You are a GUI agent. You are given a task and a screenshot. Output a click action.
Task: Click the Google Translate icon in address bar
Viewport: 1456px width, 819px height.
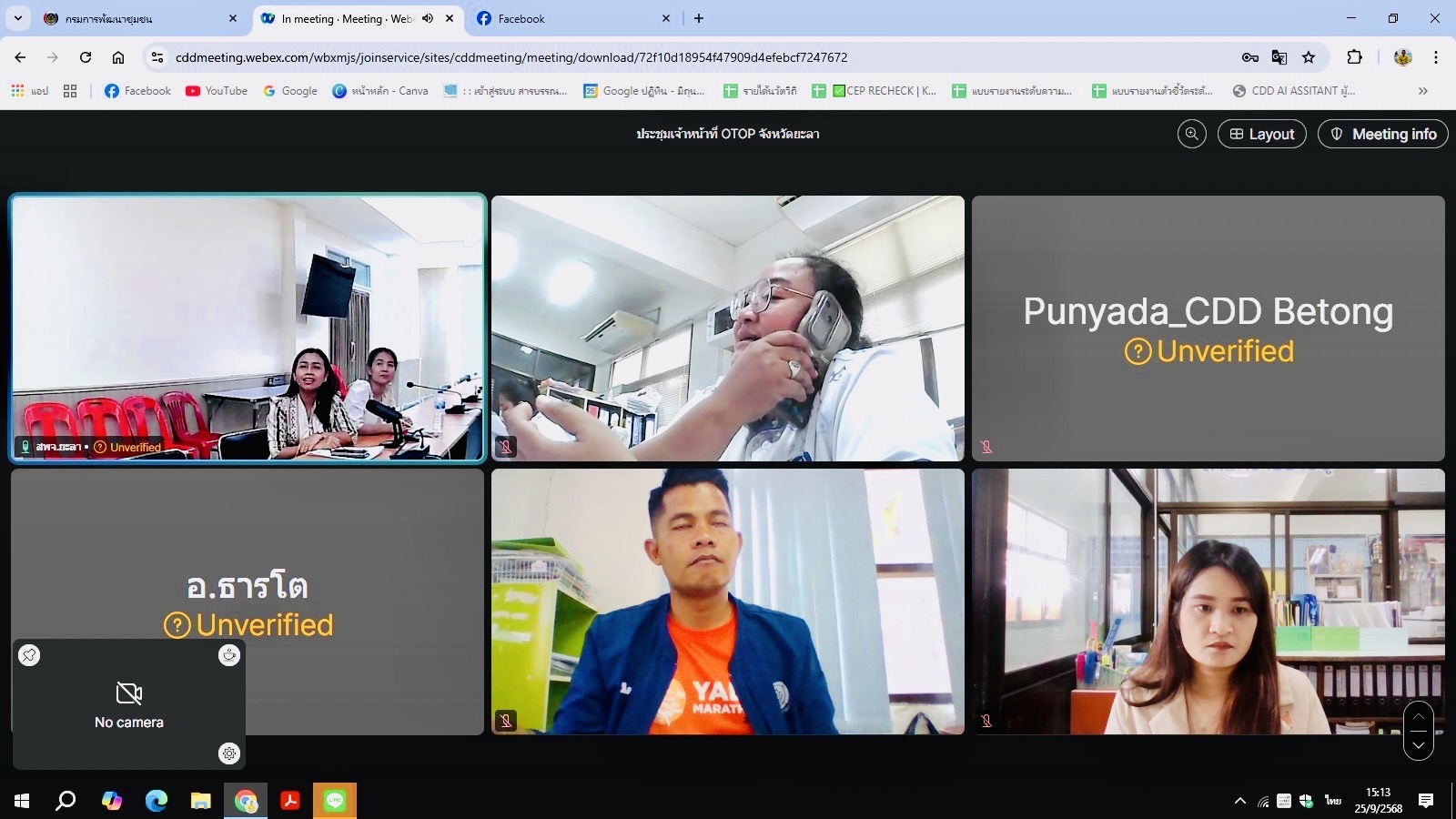point(1279,57)
